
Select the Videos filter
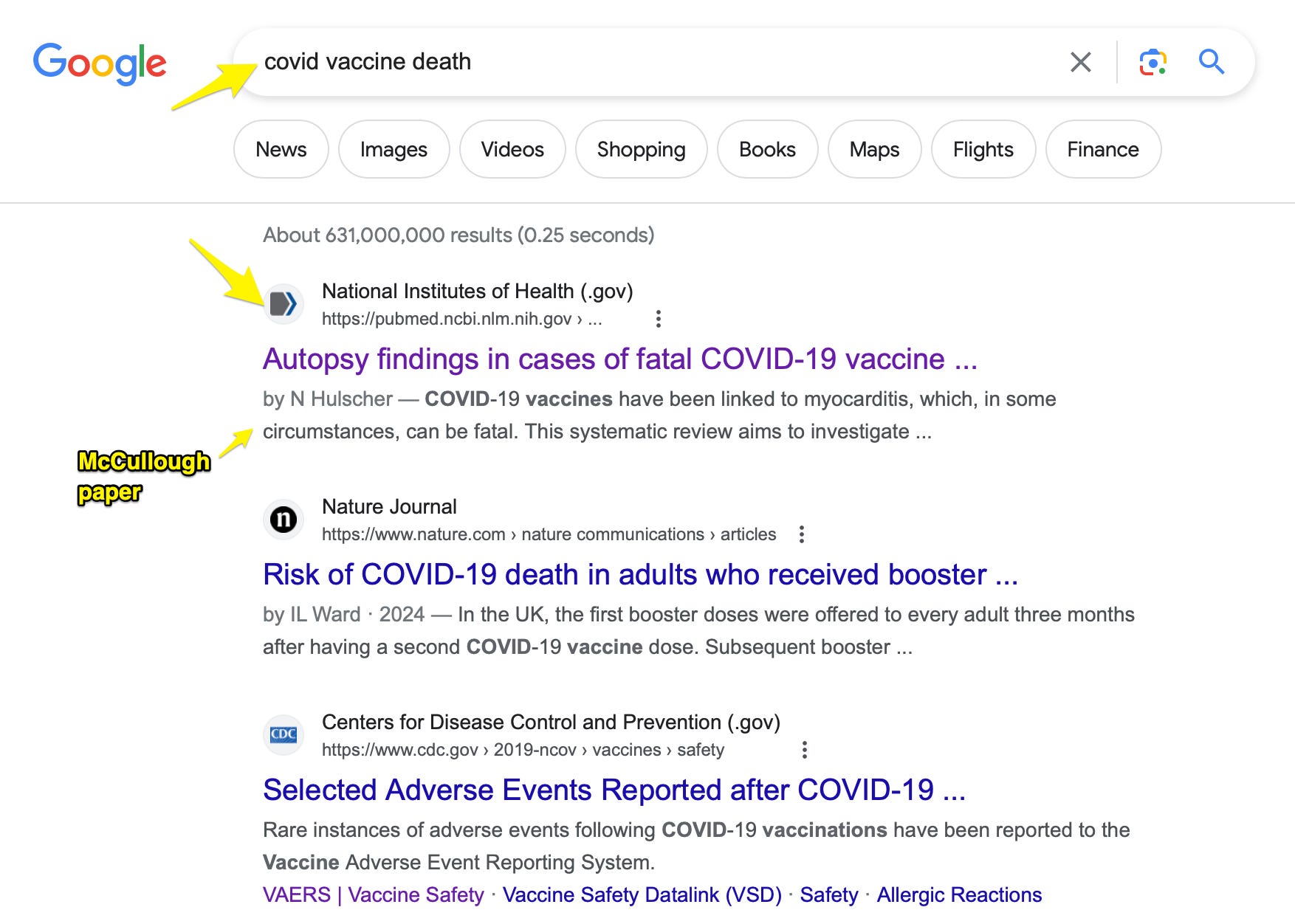512,149
